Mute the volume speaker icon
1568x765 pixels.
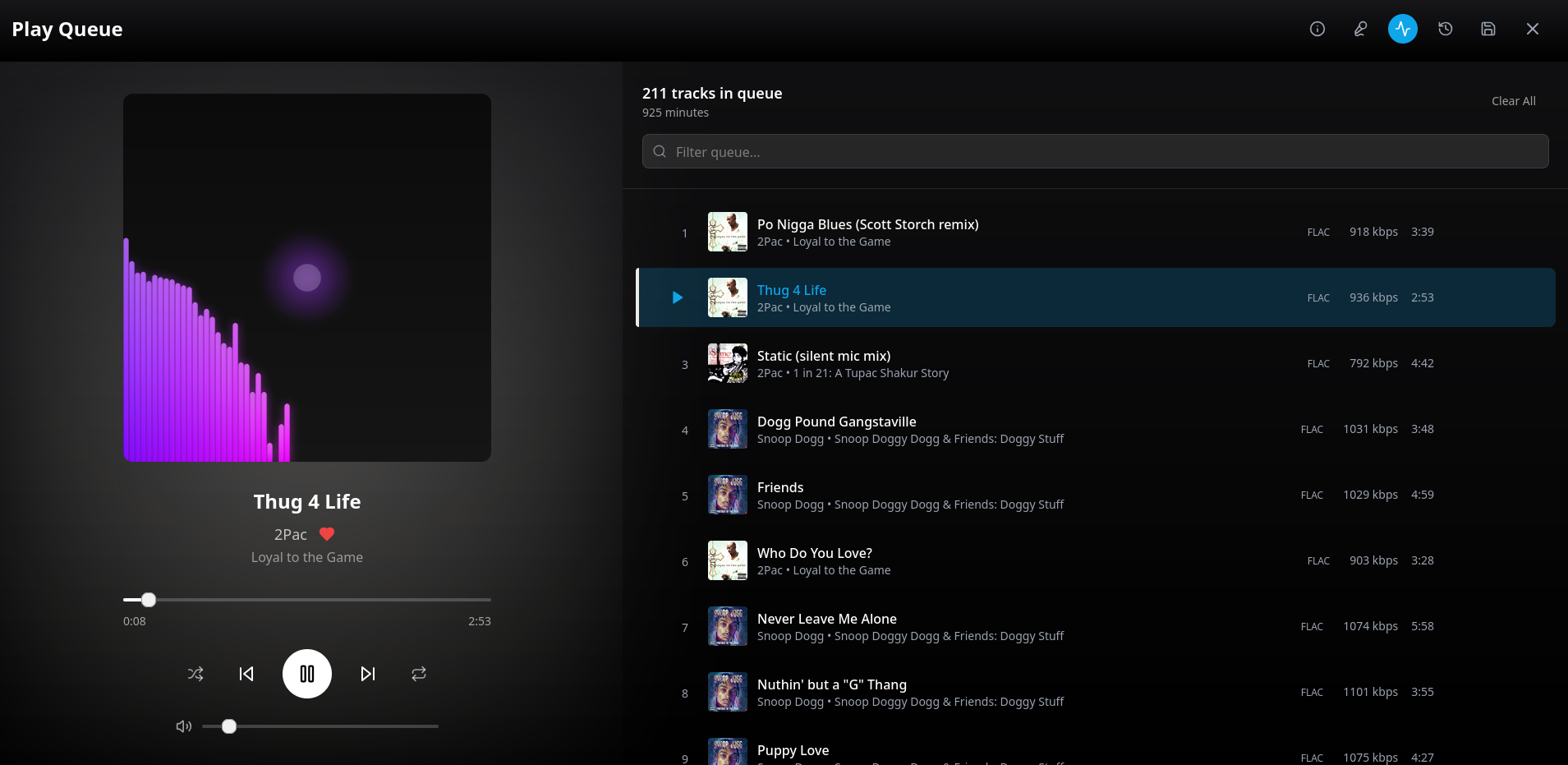pos(184,726)
